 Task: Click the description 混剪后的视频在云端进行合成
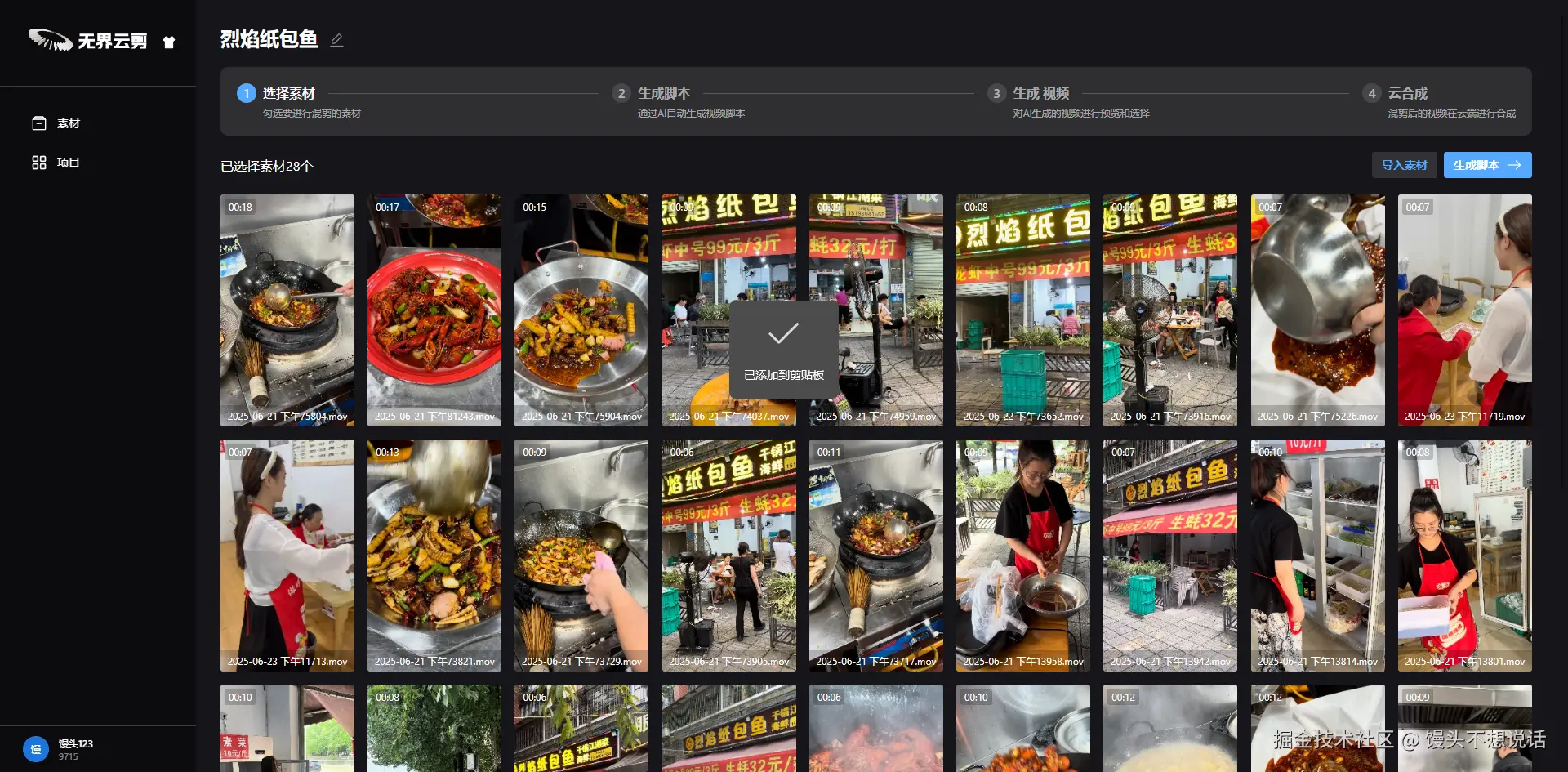(1452, 114)
